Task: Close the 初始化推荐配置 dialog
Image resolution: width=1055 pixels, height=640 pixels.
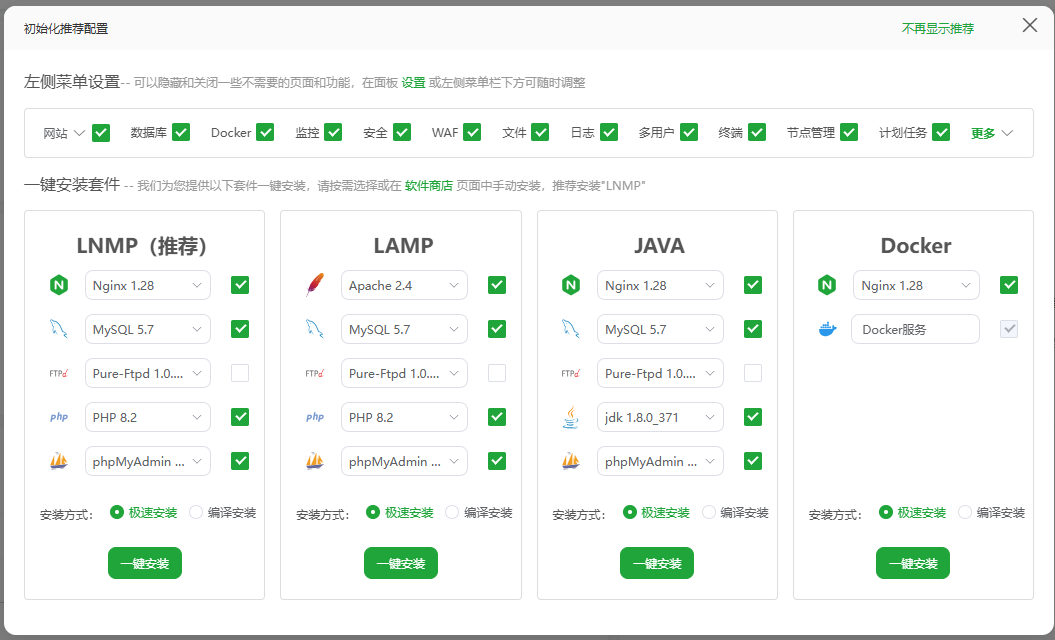Action: coord(1029,26)
